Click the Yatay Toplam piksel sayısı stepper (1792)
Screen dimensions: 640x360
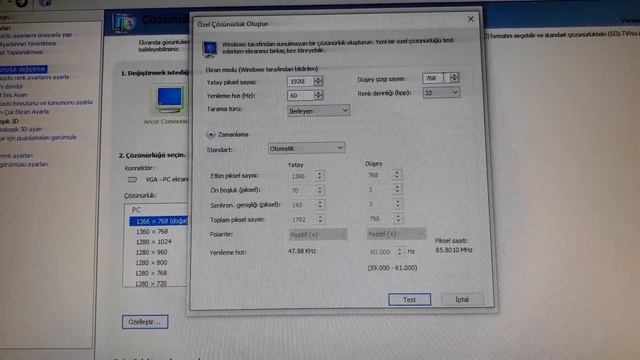tap(320, 219)
